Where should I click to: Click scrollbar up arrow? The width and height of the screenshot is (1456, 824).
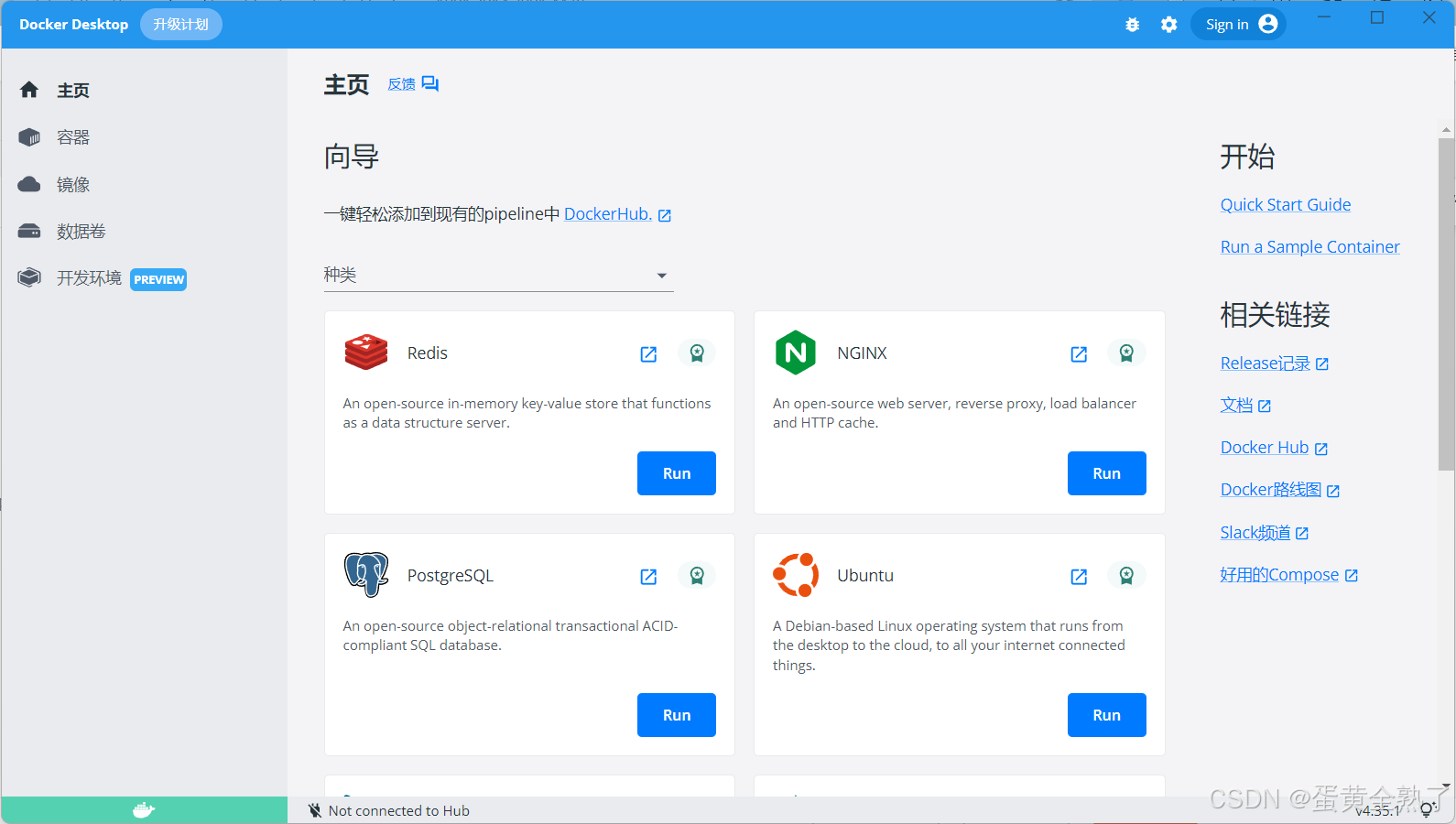pos(1446,131)
